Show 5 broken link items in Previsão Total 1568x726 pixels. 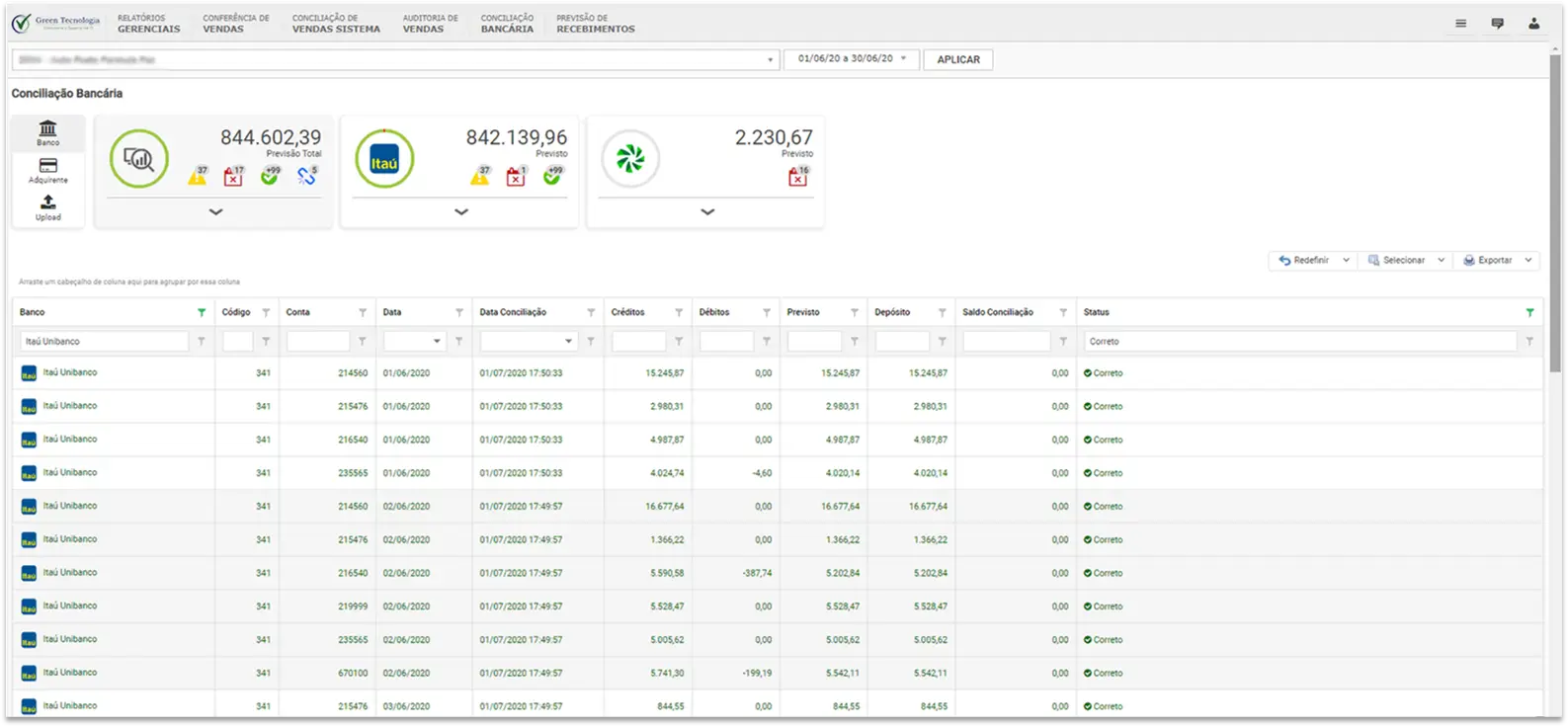pos(307,176)
